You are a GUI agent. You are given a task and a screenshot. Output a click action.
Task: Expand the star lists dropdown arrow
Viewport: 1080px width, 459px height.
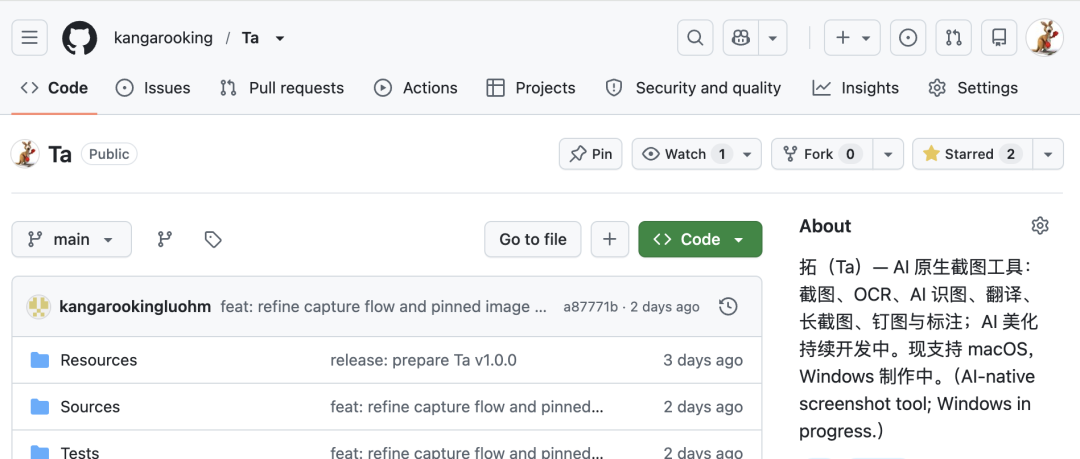[1048, 154]
